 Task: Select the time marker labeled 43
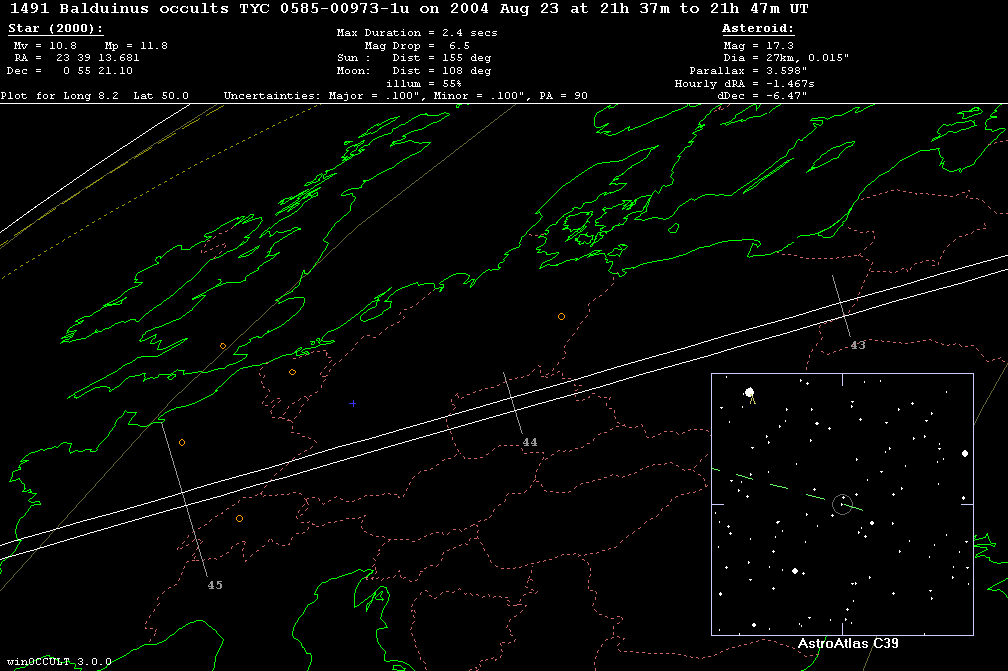tap(858, 345)
